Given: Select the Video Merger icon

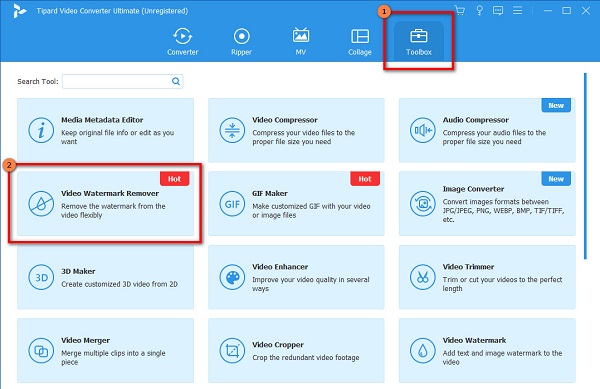Looking at the screenshot, I should [x=41, y=350].
